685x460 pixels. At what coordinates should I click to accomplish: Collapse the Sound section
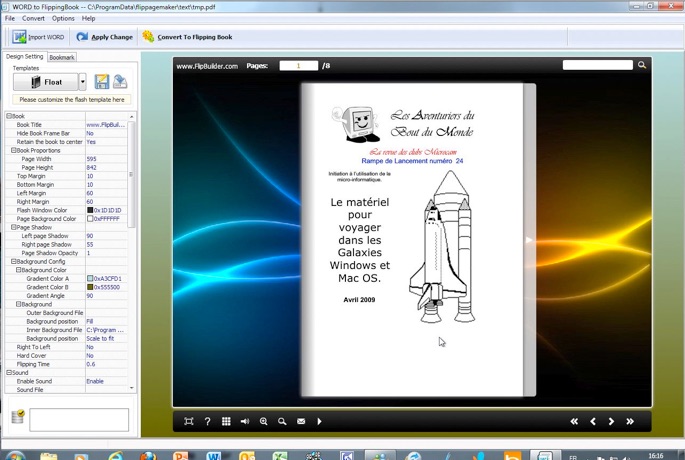[x=9, y=373]
